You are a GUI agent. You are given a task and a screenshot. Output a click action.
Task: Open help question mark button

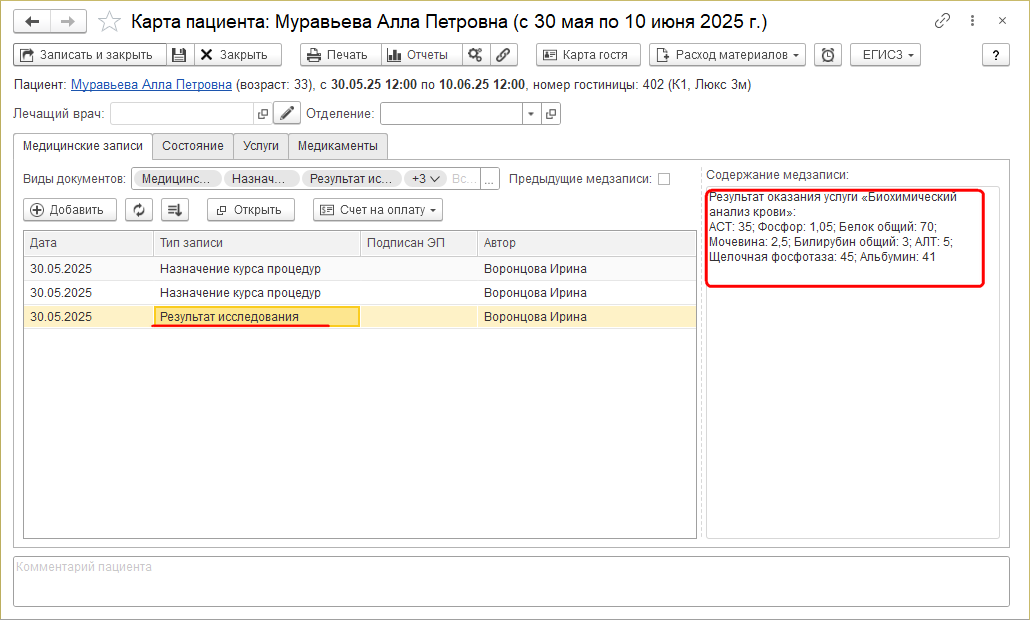[996, 55]
